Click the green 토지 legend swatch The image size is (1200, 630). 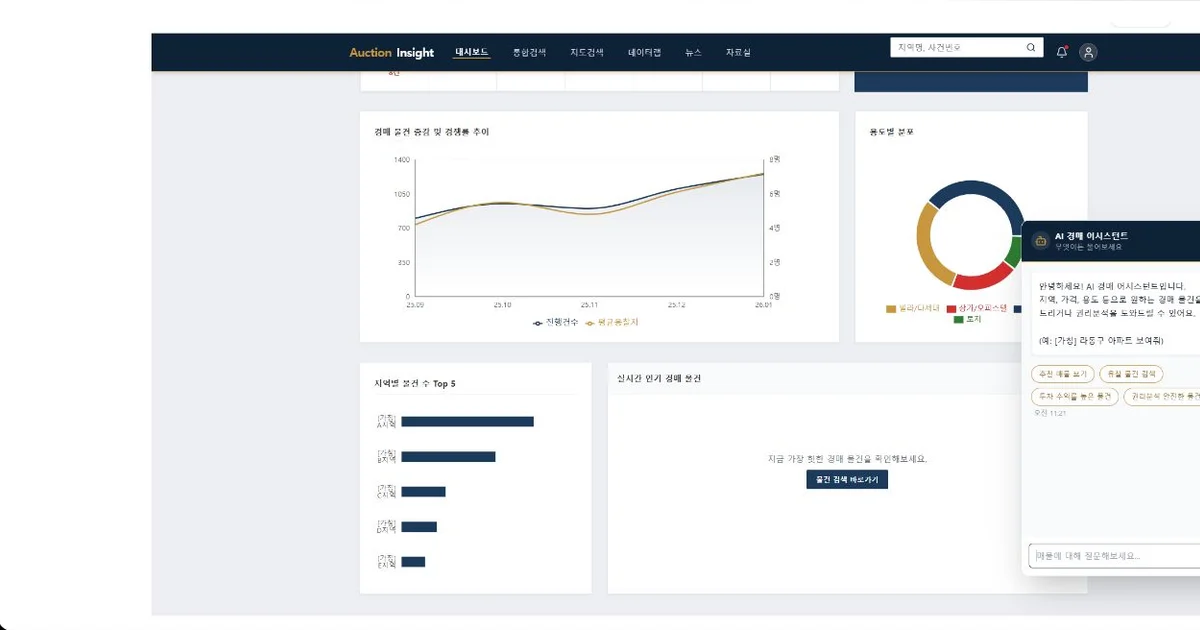click(x=959, y=319)
